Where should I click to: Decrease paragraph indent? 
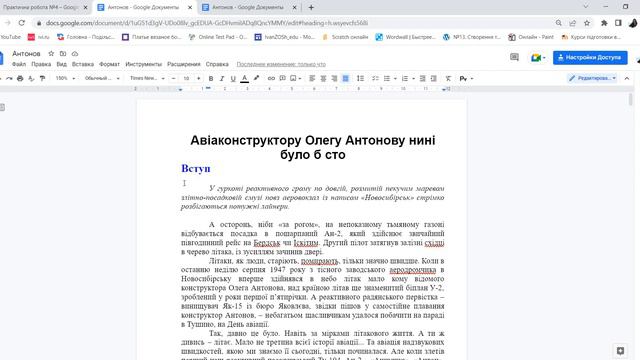pyautogui.click(x=423, y=78)
